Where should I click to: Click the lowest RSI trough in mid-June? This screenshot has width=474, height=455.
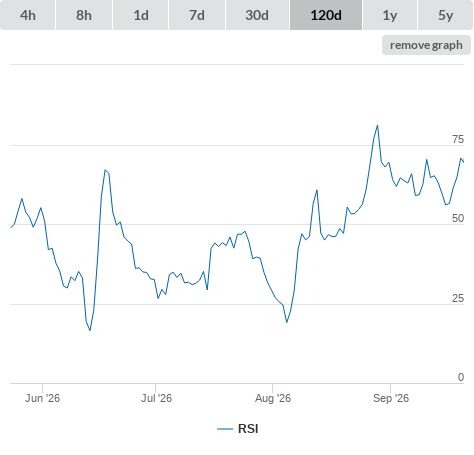(x=90, y=330)
